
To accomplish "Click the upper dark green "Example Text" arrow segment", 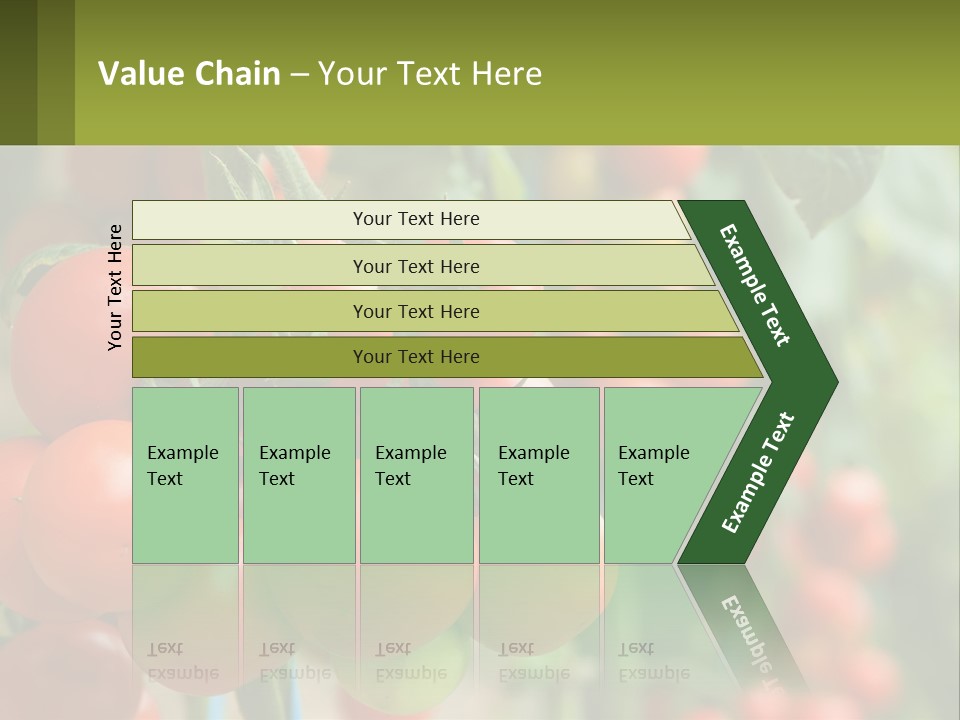I will 756,285.
